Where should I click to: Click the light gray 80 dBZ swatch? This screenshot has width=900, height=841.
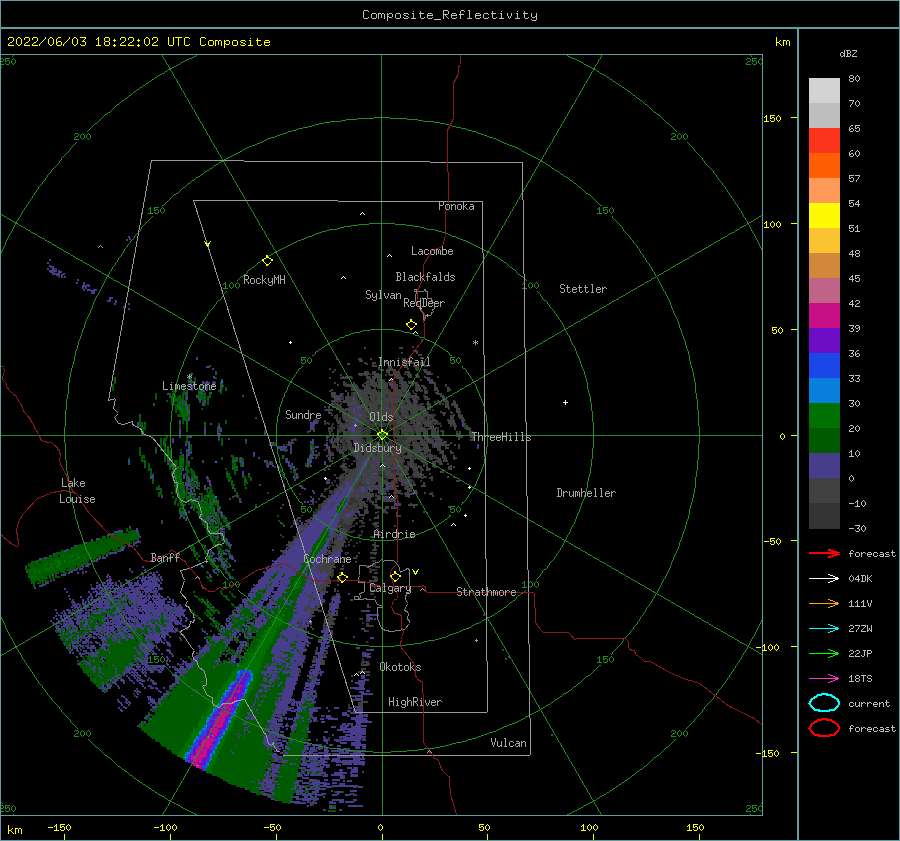[x=824, y=91]
